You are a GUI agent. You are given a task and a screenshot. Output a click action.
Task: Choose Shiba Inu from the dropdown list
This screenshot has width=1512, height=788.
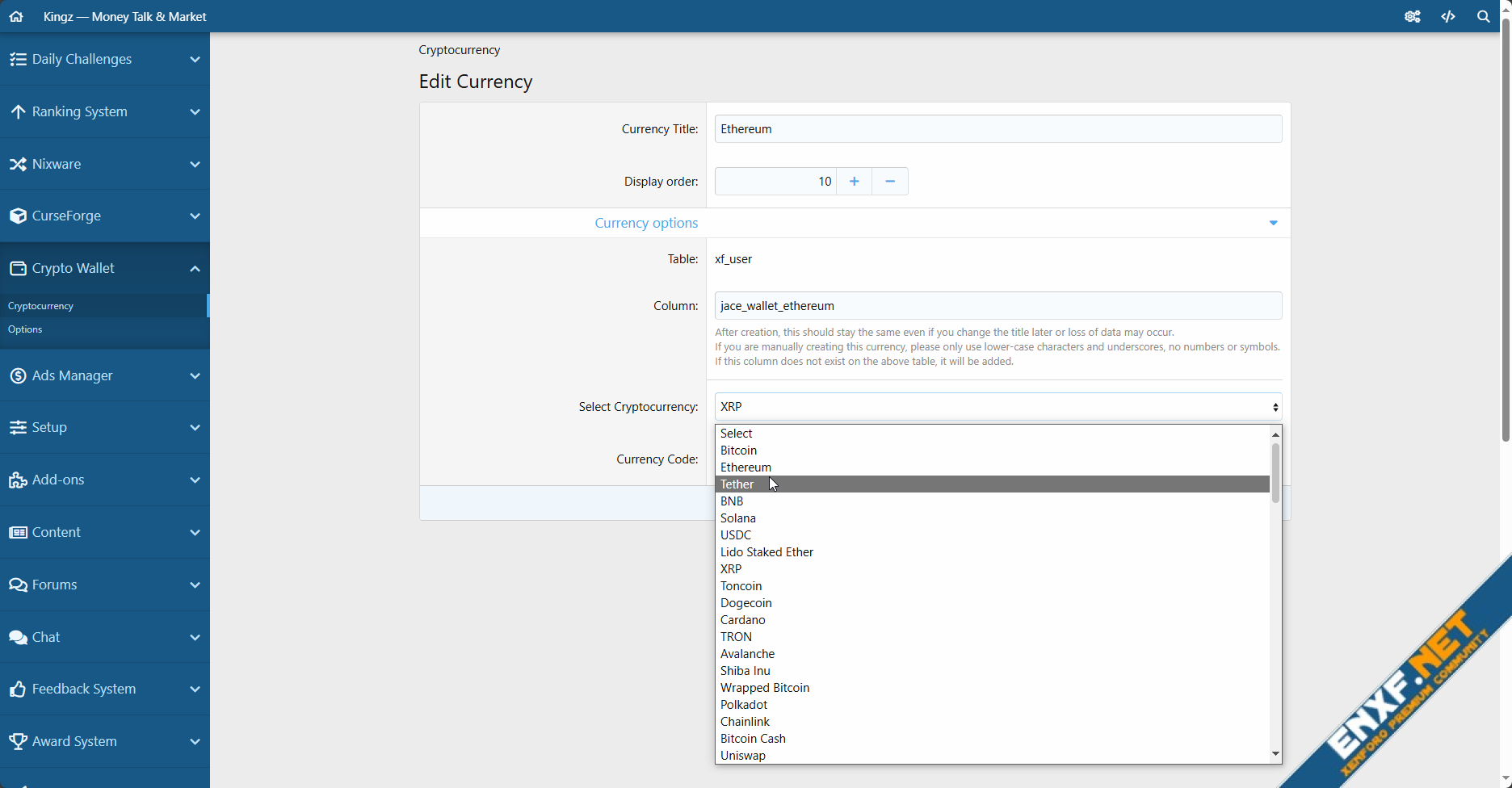(992, 671)
